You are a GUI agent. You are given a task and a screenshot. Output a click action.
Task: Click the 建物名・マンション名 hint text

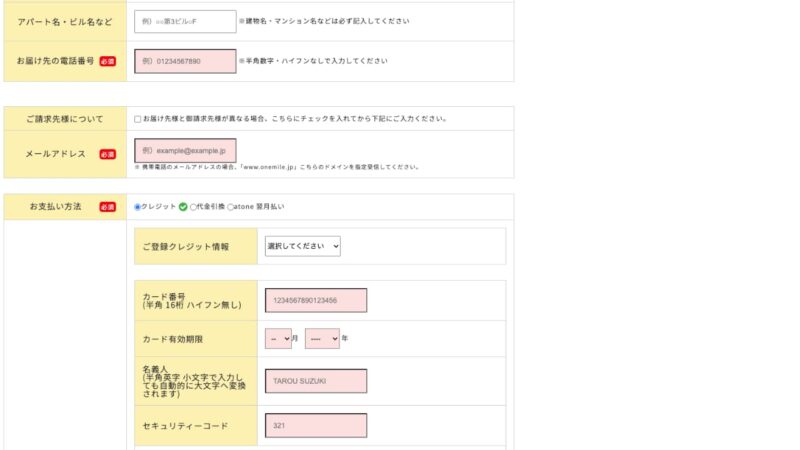[x=324, y=21]
